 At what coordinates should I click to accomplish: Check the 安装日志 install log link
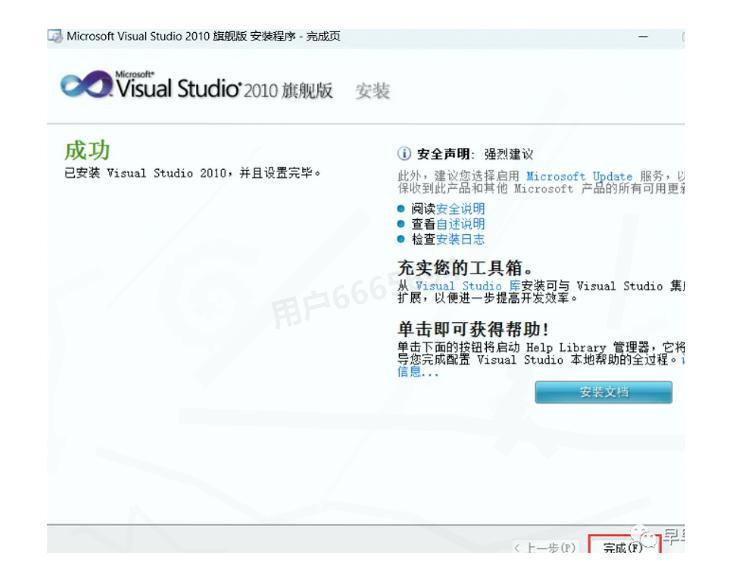click(460, 239)
